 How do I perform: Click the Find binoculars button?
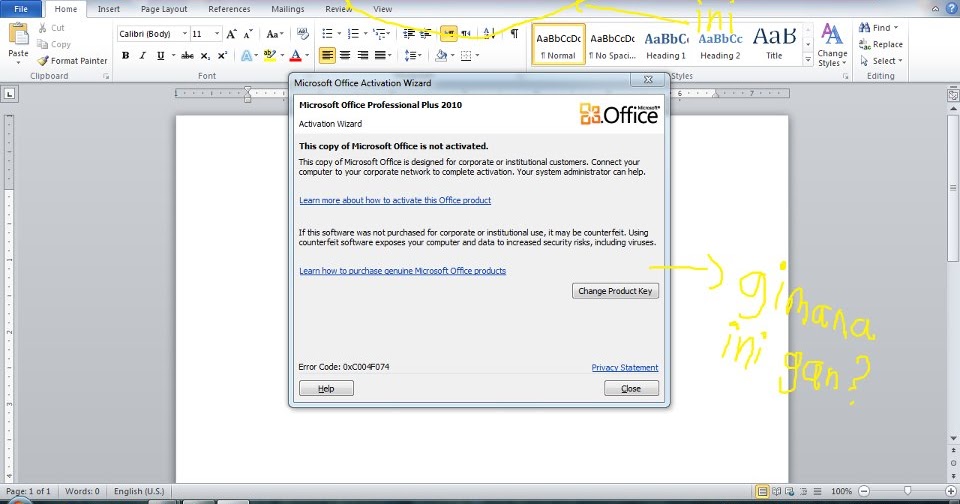tap(878, 28)
